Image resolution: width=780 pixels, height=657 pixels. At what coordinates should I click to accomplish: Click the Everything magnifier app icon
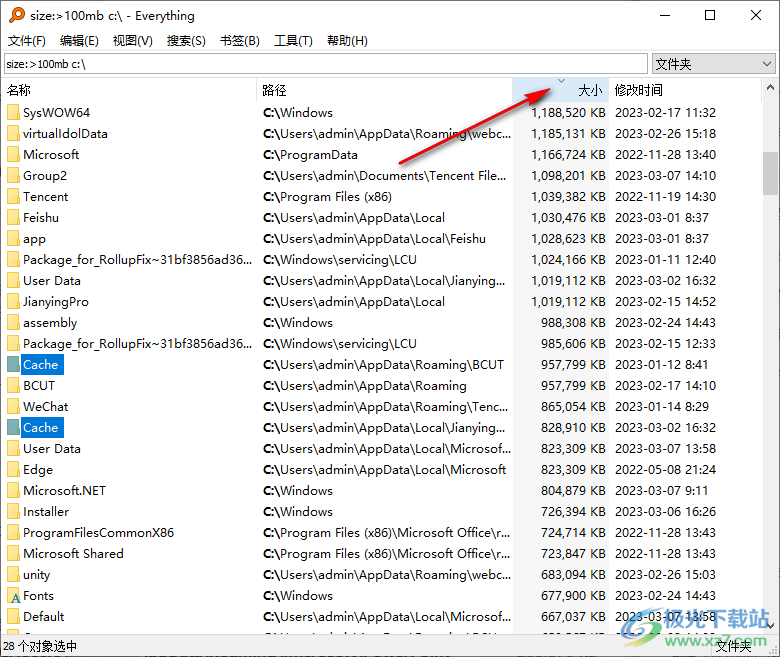tap(16, 15)
